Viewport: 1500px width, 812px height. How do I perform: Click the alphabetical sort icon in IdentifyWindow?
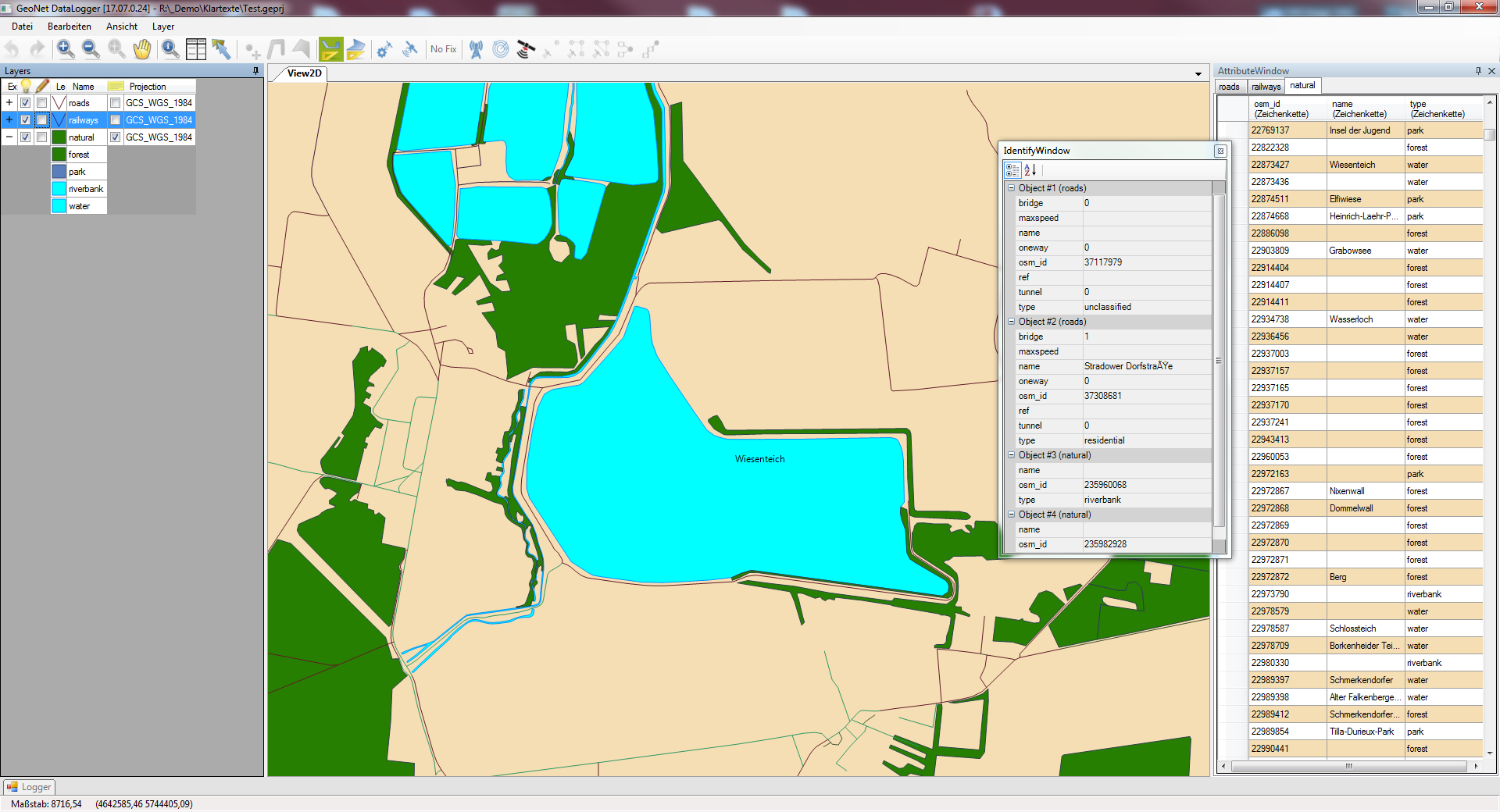(x=1030, y=169)
